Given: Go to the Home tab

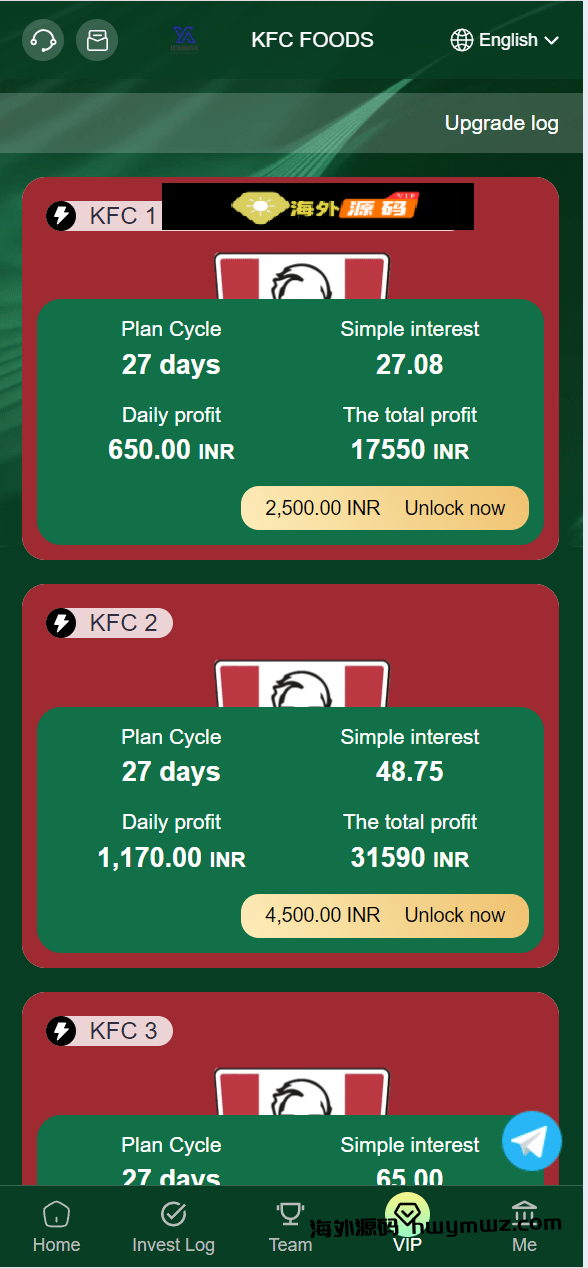Looking at the screenshot, I should (x=56, y=1228).
